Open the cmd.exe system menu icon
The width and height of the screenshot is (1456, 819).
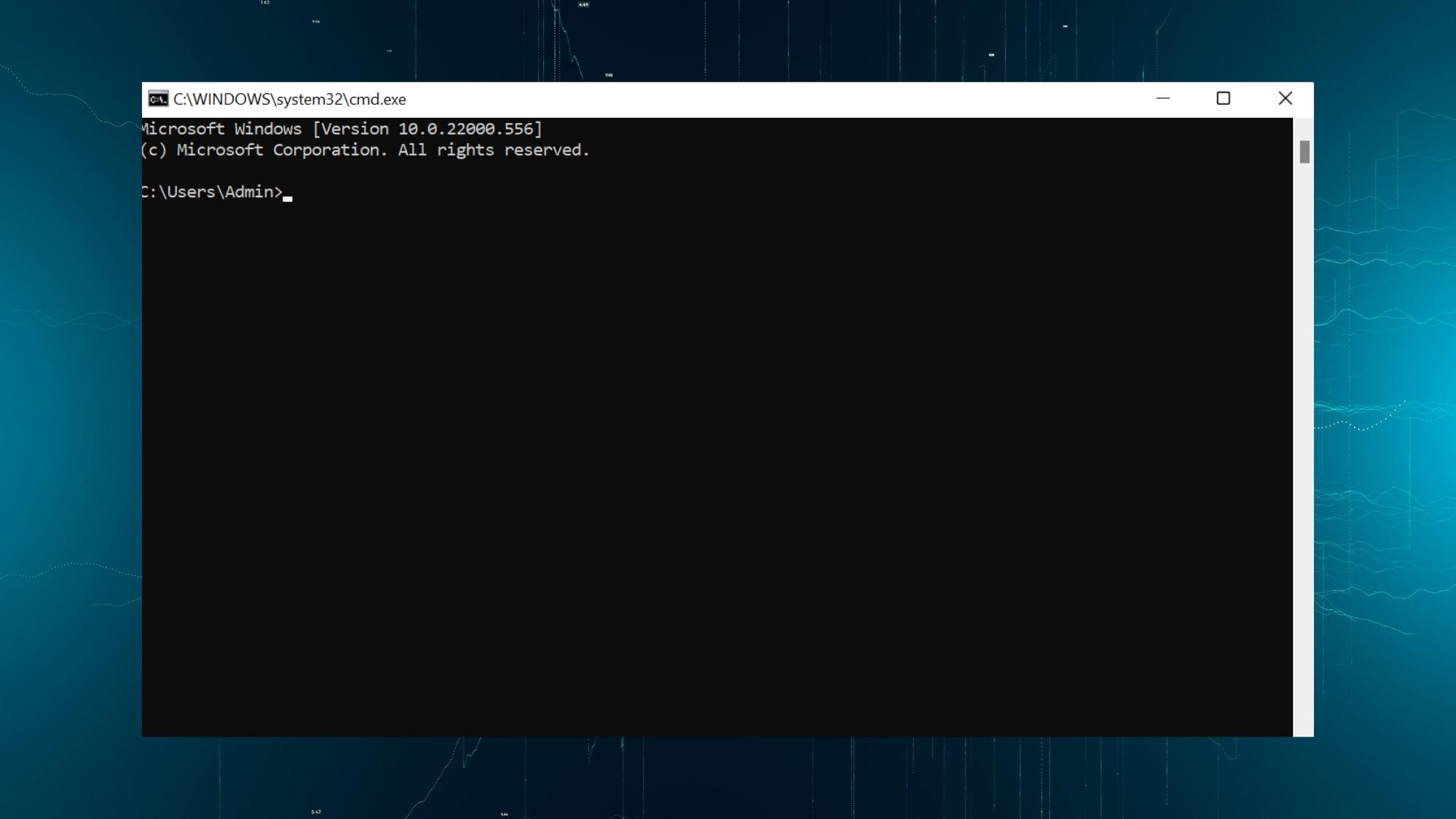(x=158, y=99)
